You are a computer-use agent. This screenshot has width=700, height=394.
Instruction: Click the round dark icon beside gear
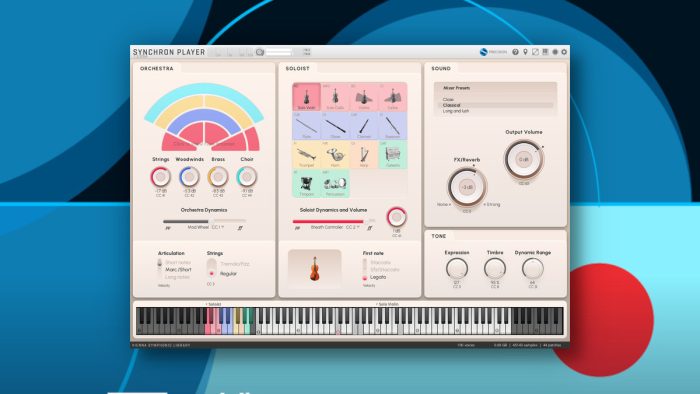coord(555,52)
